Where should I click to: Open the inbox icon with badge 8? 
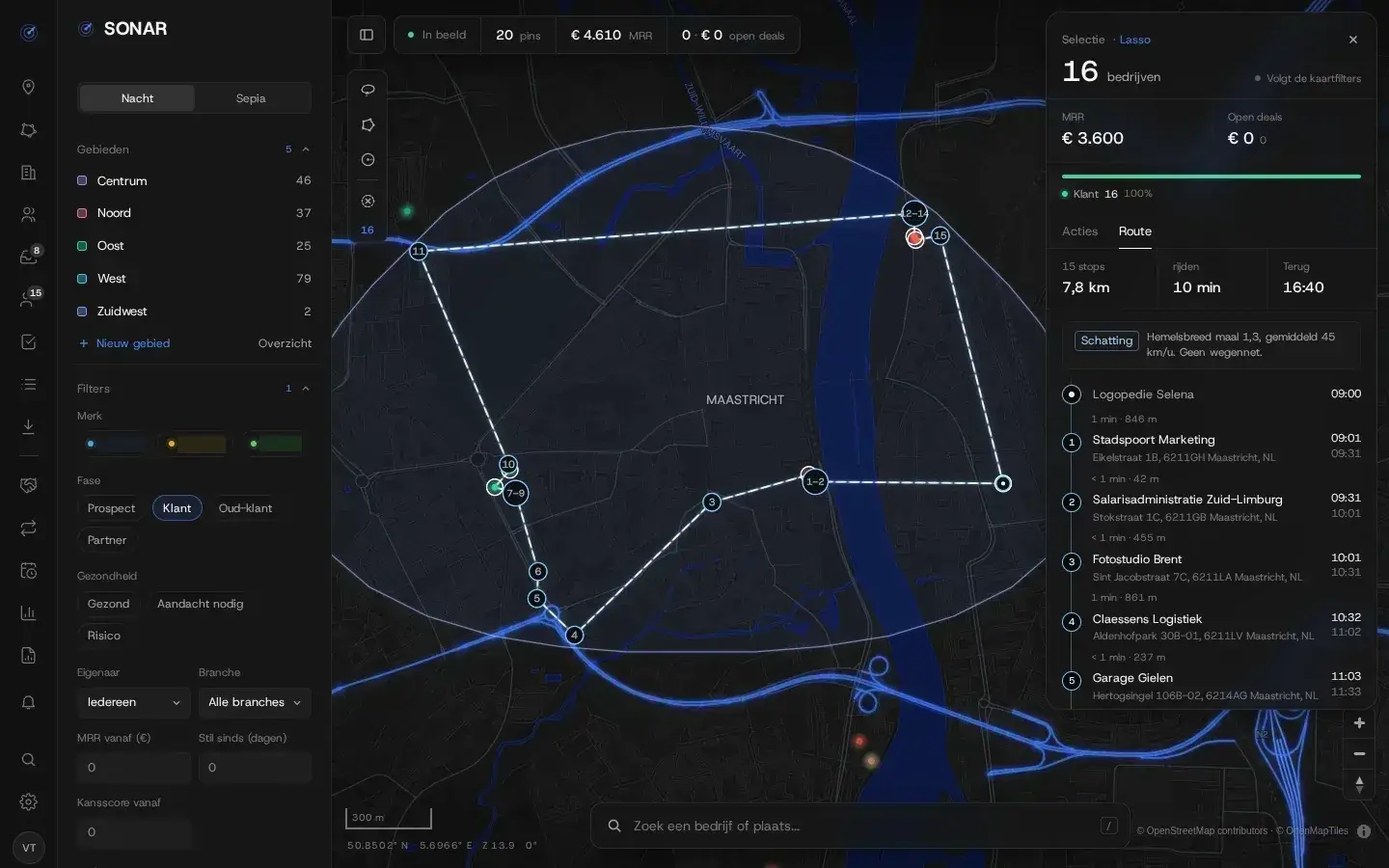point(29,257)
